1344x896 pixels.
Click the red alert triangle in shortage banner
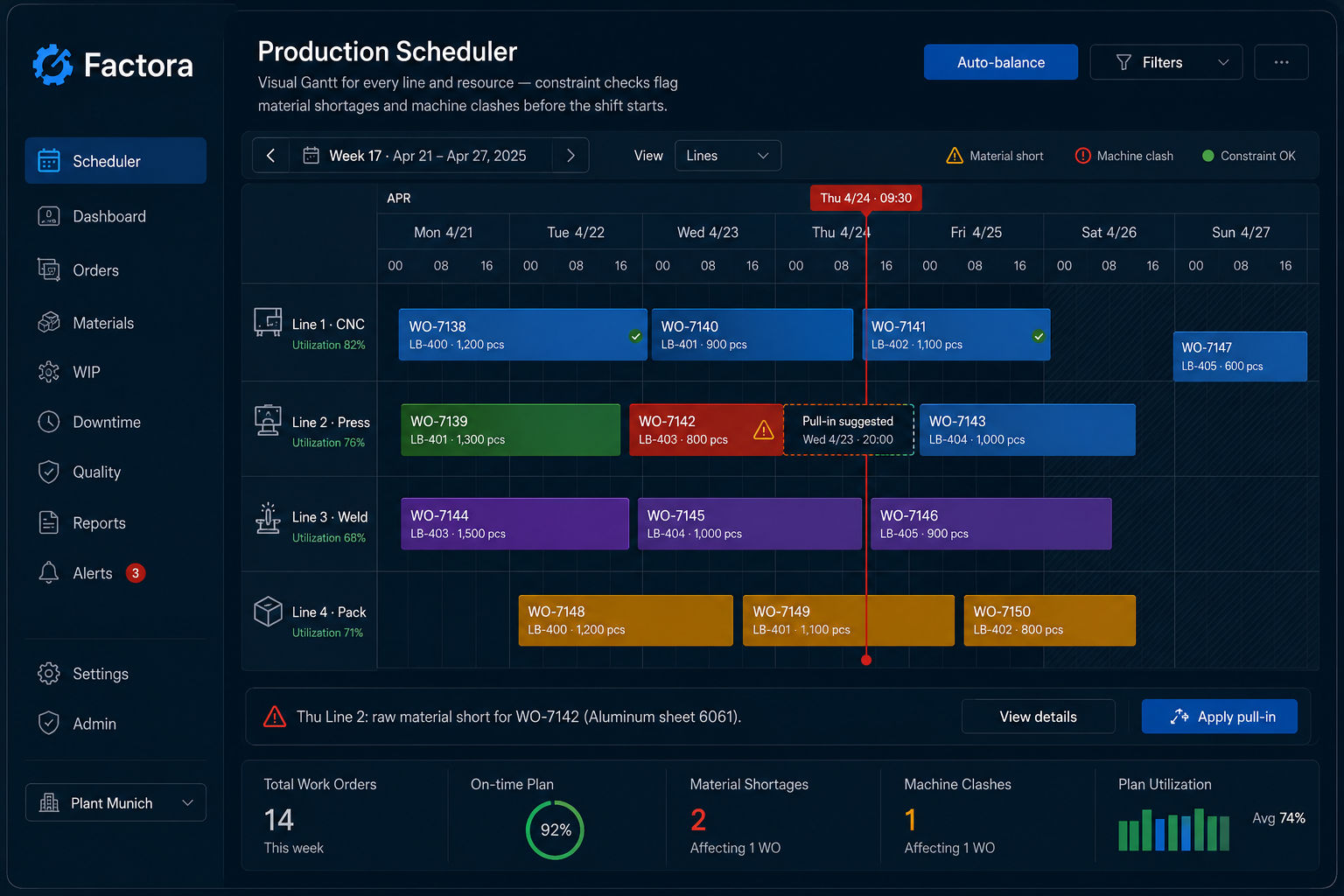click(x=275, y=717)
